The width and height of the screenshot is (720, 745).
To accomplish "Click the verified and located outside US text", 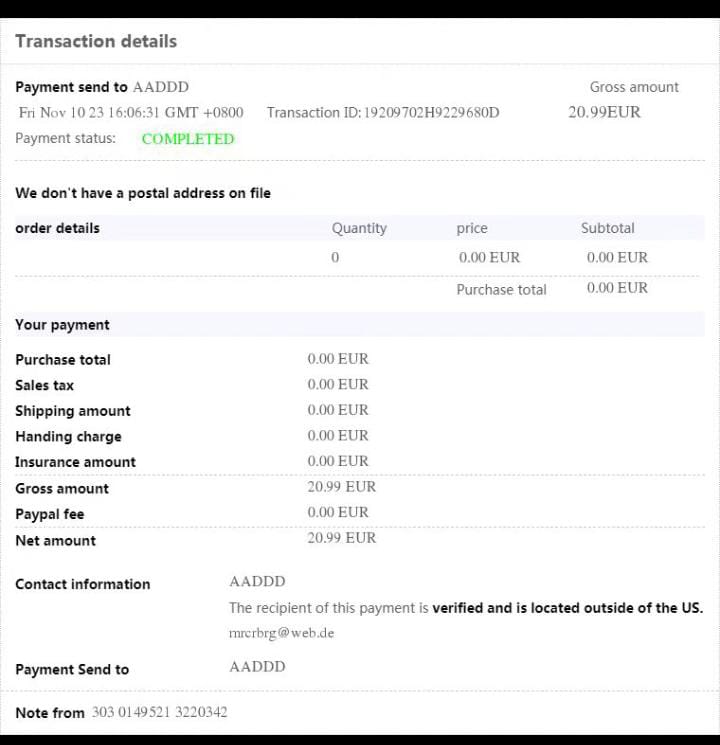I will pyautogui.click(x=567, y=608).
